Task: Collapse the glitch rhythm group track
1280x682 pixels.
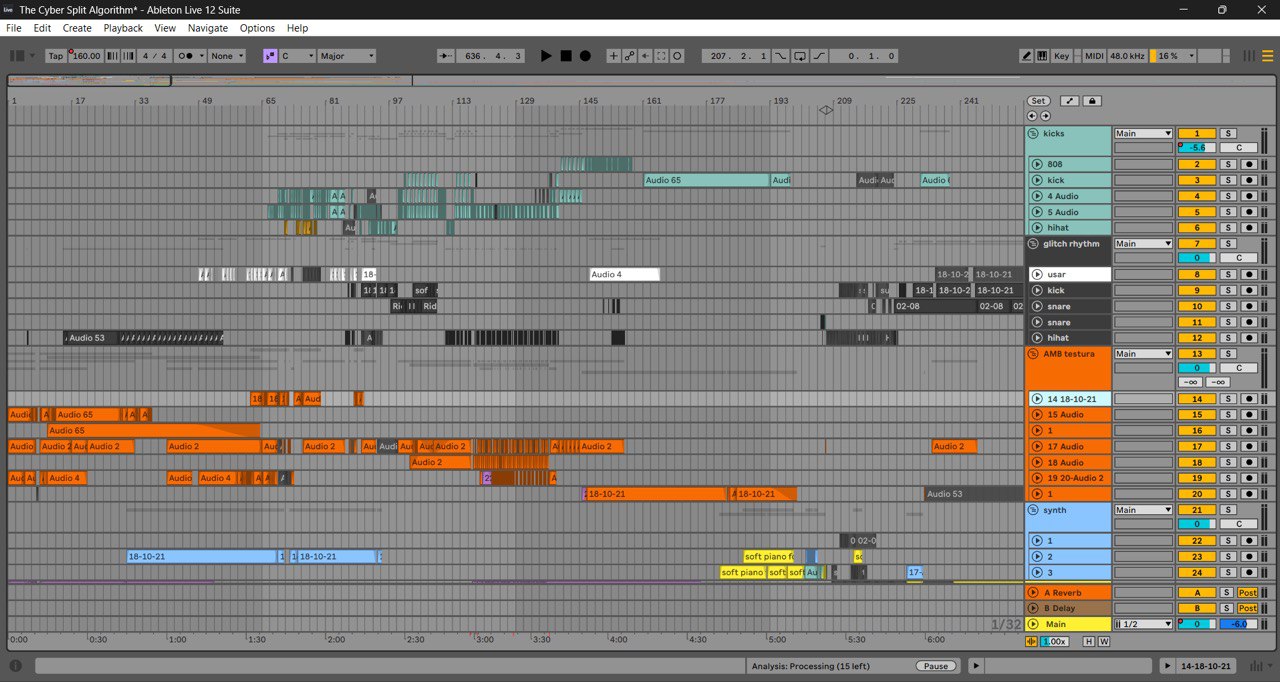Action: click(x=1034, y=244)
